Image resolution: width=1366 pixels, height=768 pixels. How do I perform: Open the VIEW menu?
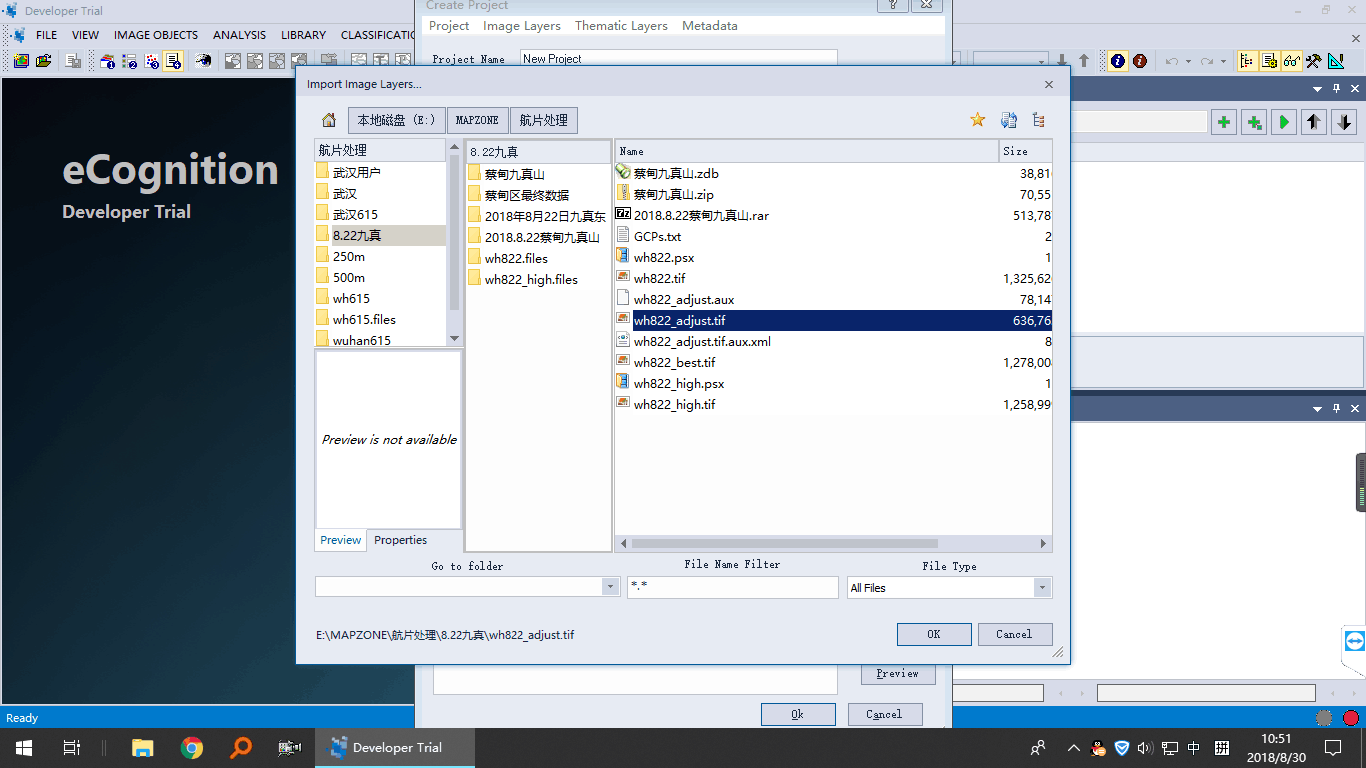[x=86, y=35]
